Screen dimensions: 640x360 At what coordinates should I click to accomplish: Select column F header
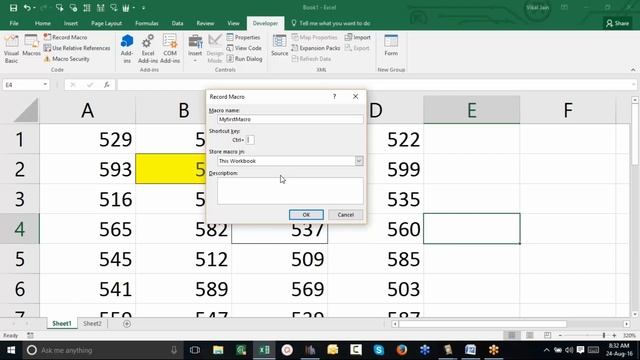click(x=568, y=110)
